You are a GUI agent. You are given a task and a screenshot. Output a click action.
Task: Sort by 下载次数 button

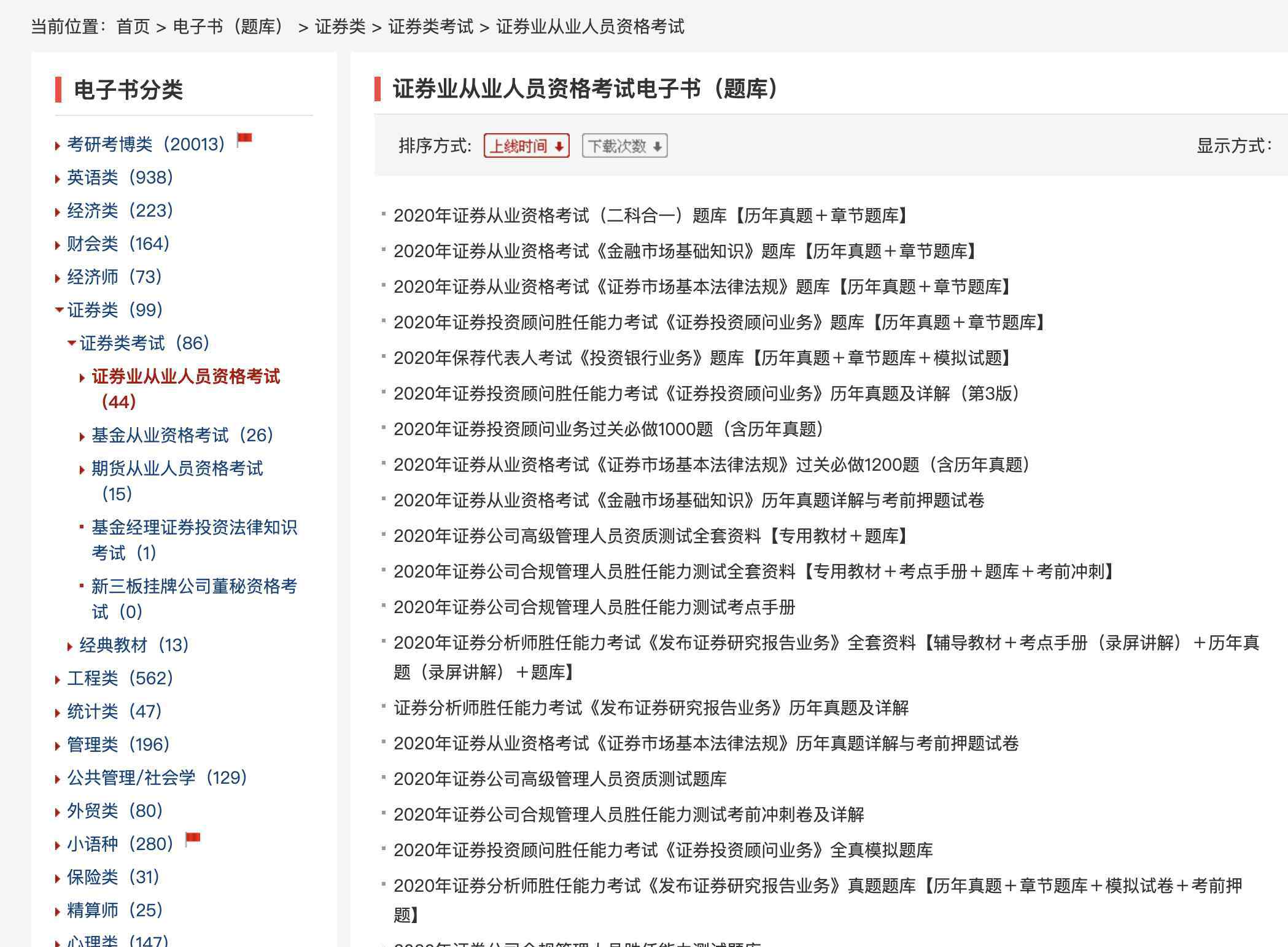pos(624,145)
